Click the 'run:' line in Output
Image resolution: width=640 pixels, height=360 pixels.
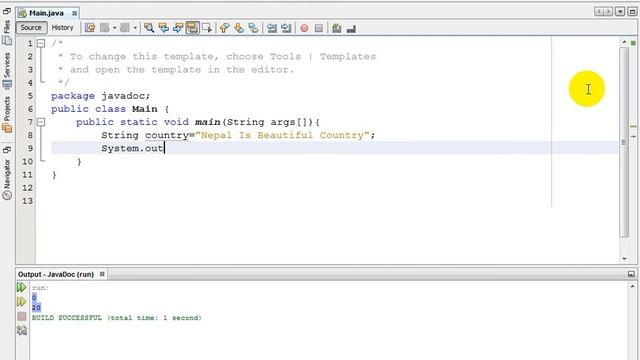tap(40, 288)
